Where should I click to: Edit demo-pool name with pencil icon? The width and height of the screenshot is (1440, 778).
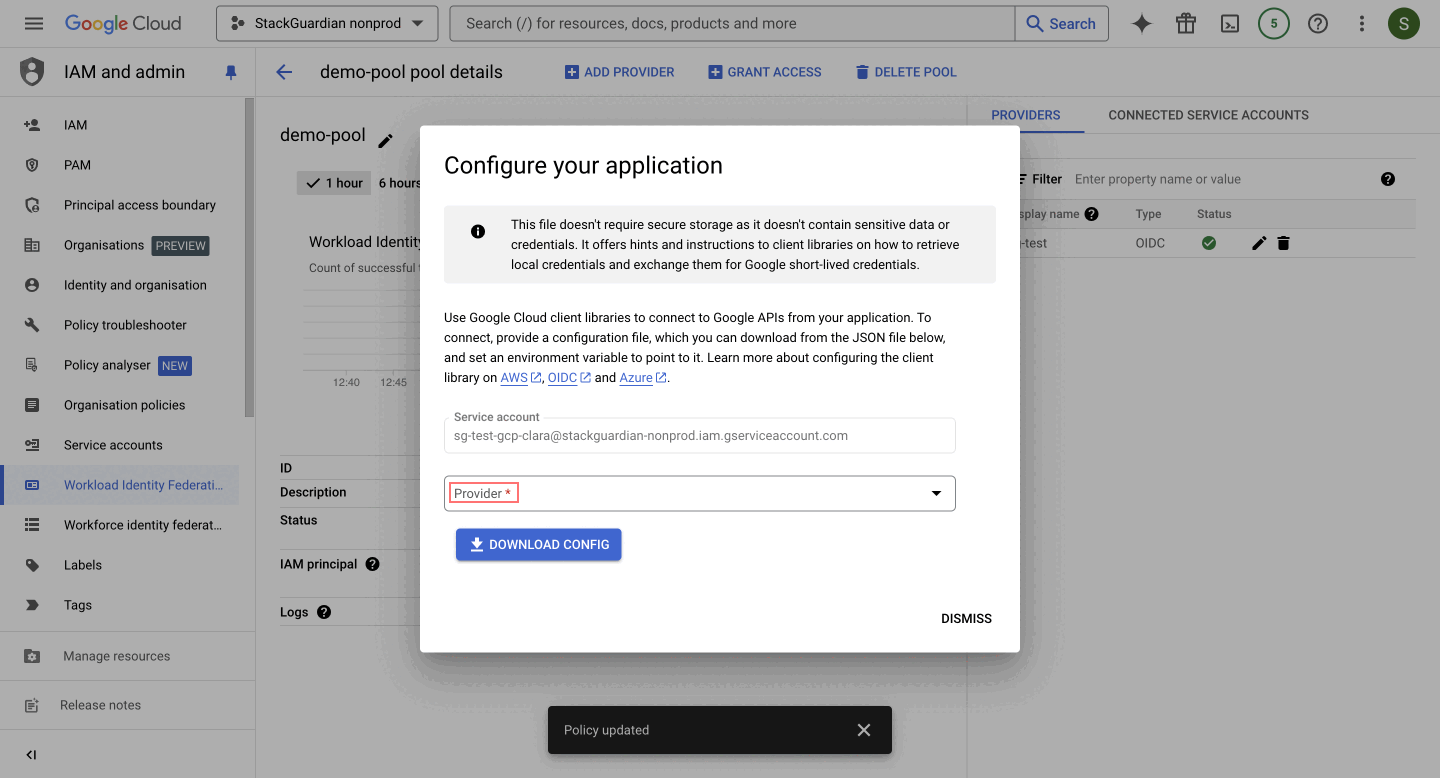385,141
